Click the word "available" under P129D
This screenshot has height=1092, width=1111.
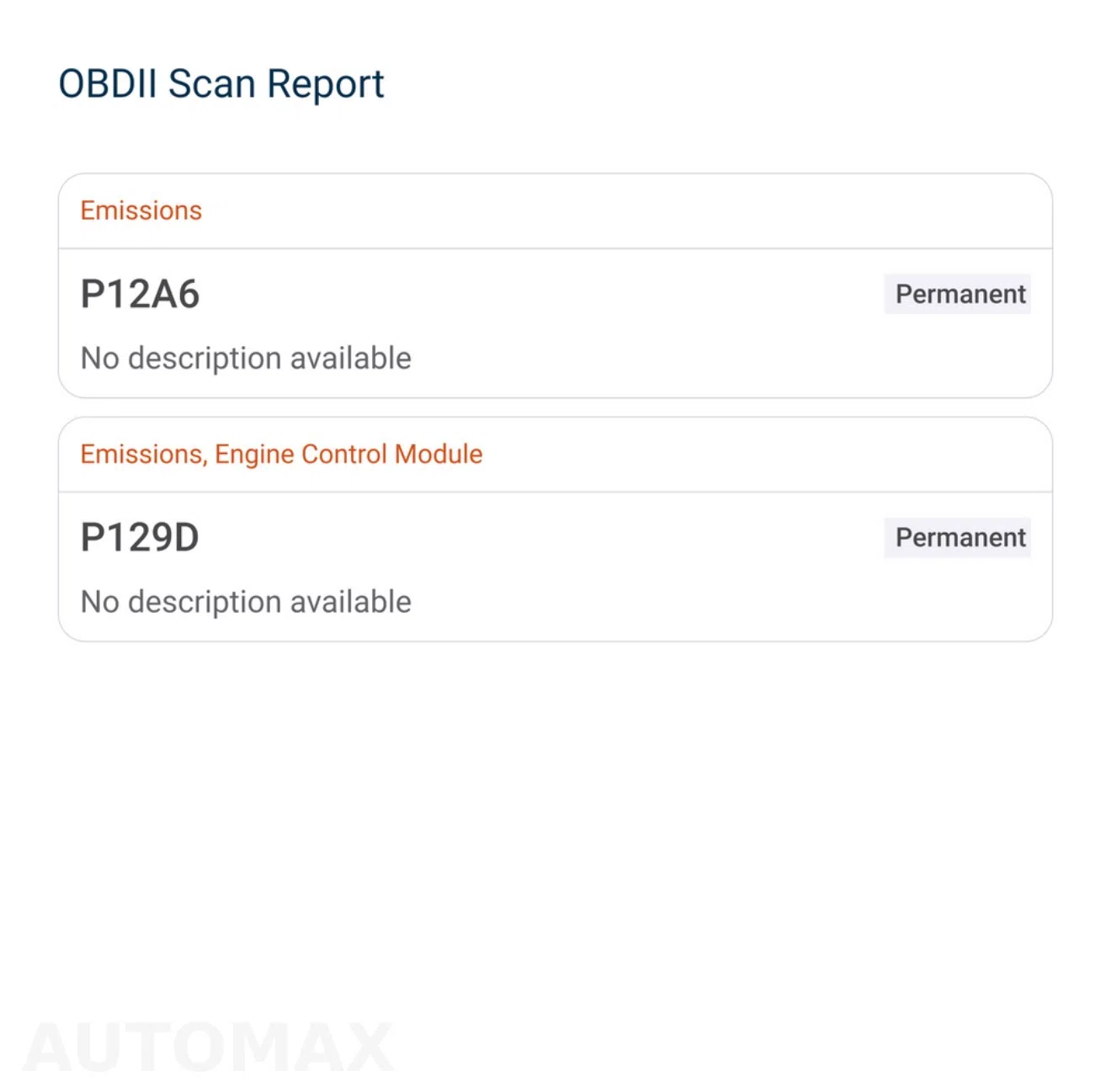[351, 602]
